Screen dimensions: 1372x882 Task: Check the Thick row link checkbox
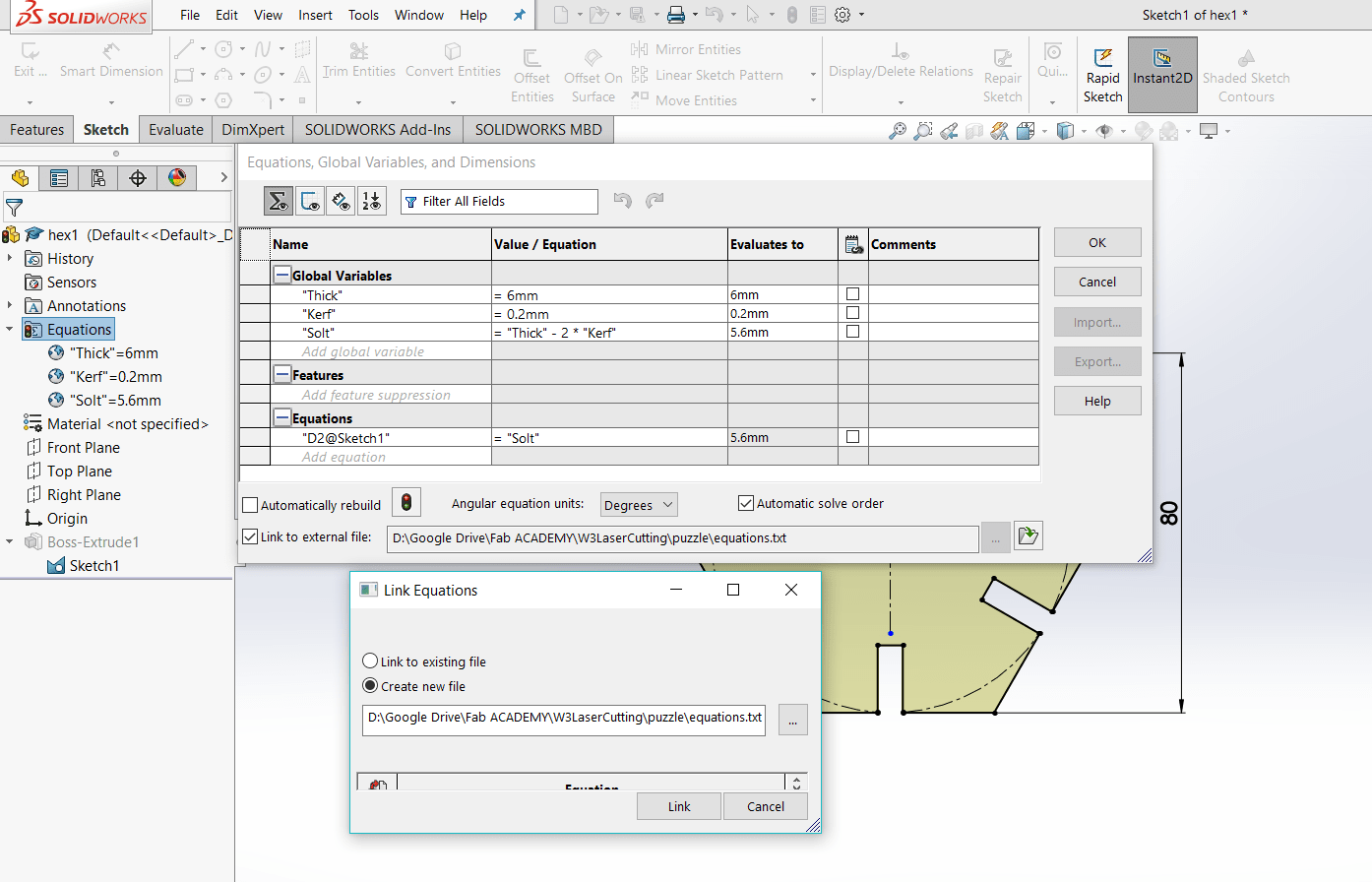pyautogui.click(x=852, y=294)
